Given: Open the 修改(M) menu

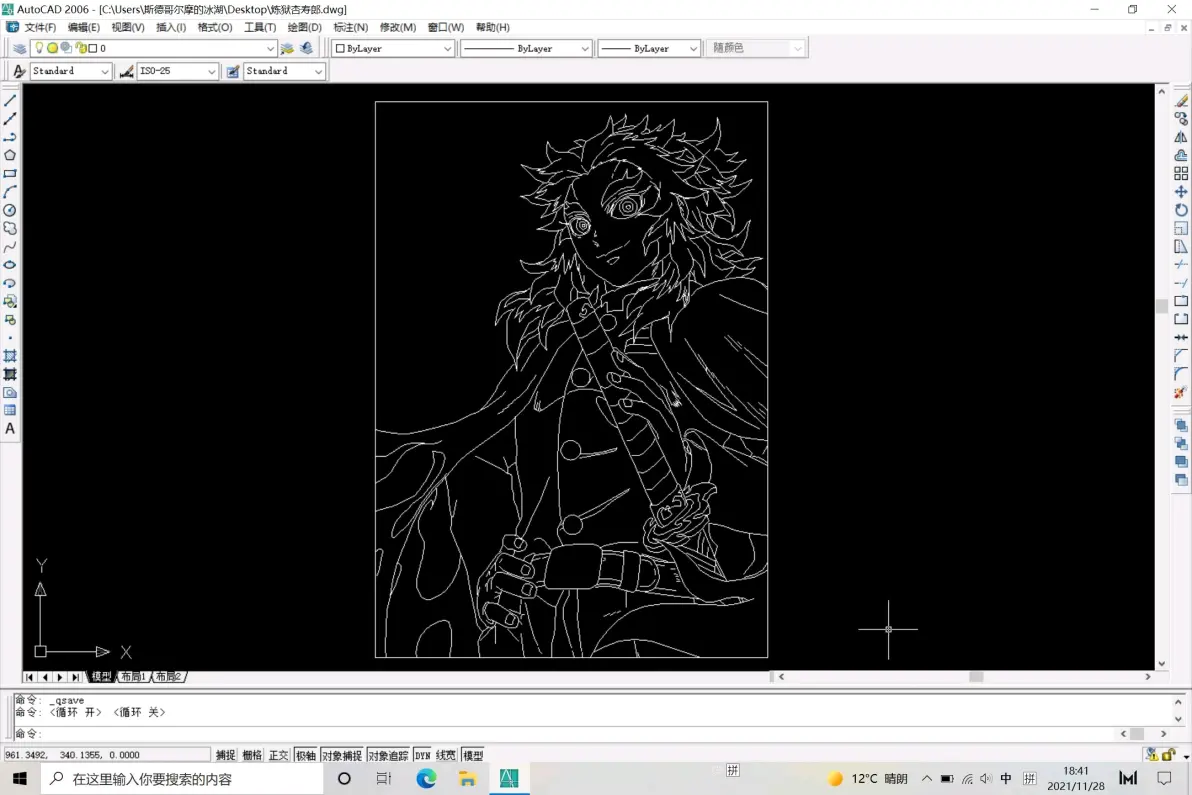Looking at the screenshot, I should (x=398, y=27).
